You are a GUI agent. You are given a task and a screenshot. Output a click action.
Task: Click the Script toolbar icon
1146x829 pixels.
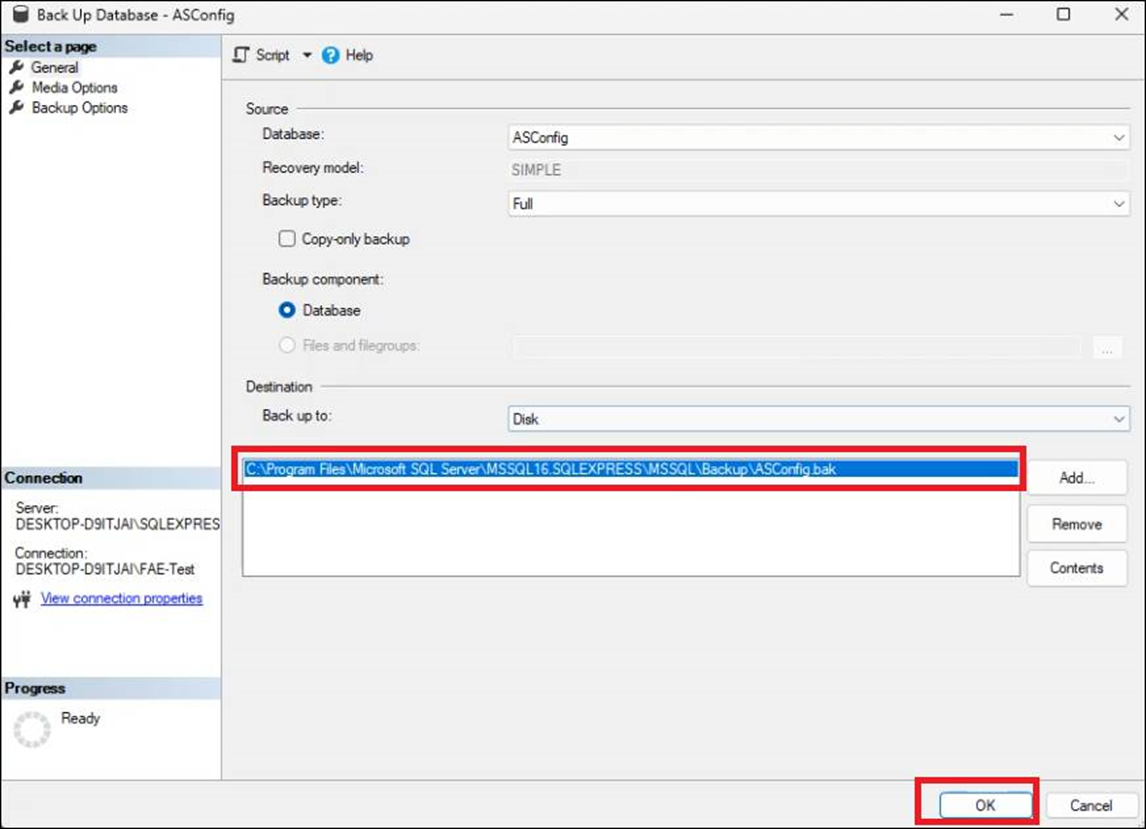[241, 55]
